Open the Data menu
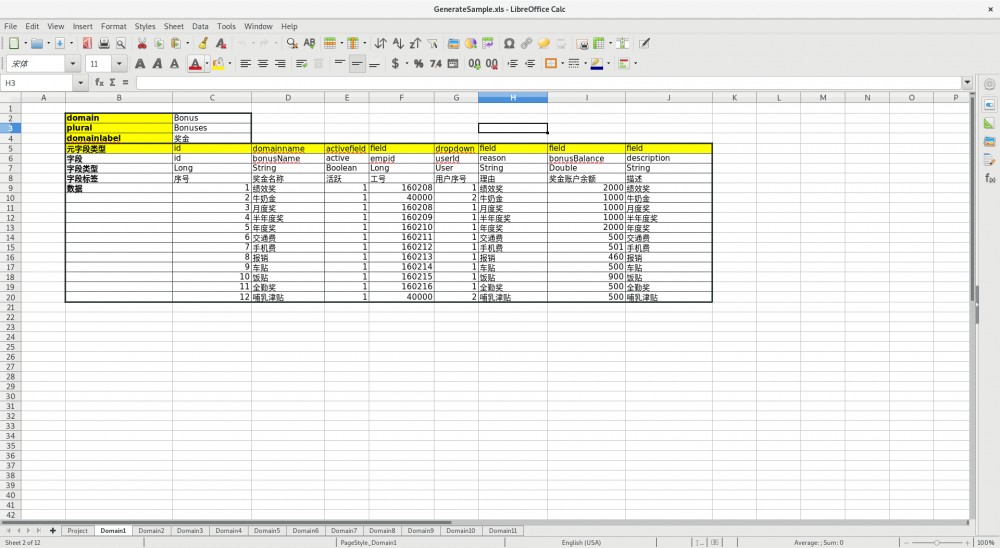1000x548 pixels. (x=200, y=26)
